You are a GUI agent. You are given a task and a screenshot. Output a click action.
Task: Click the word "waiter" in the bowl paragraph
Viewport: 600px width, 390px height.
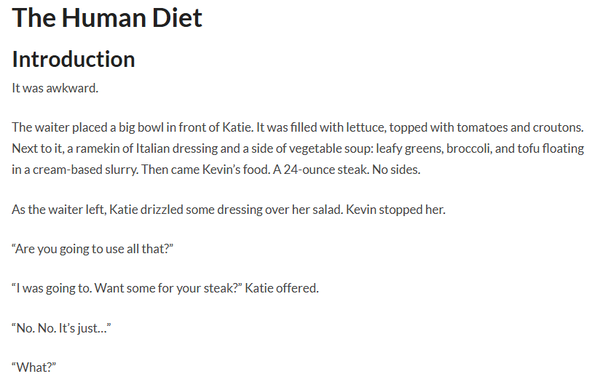point(52,127)
